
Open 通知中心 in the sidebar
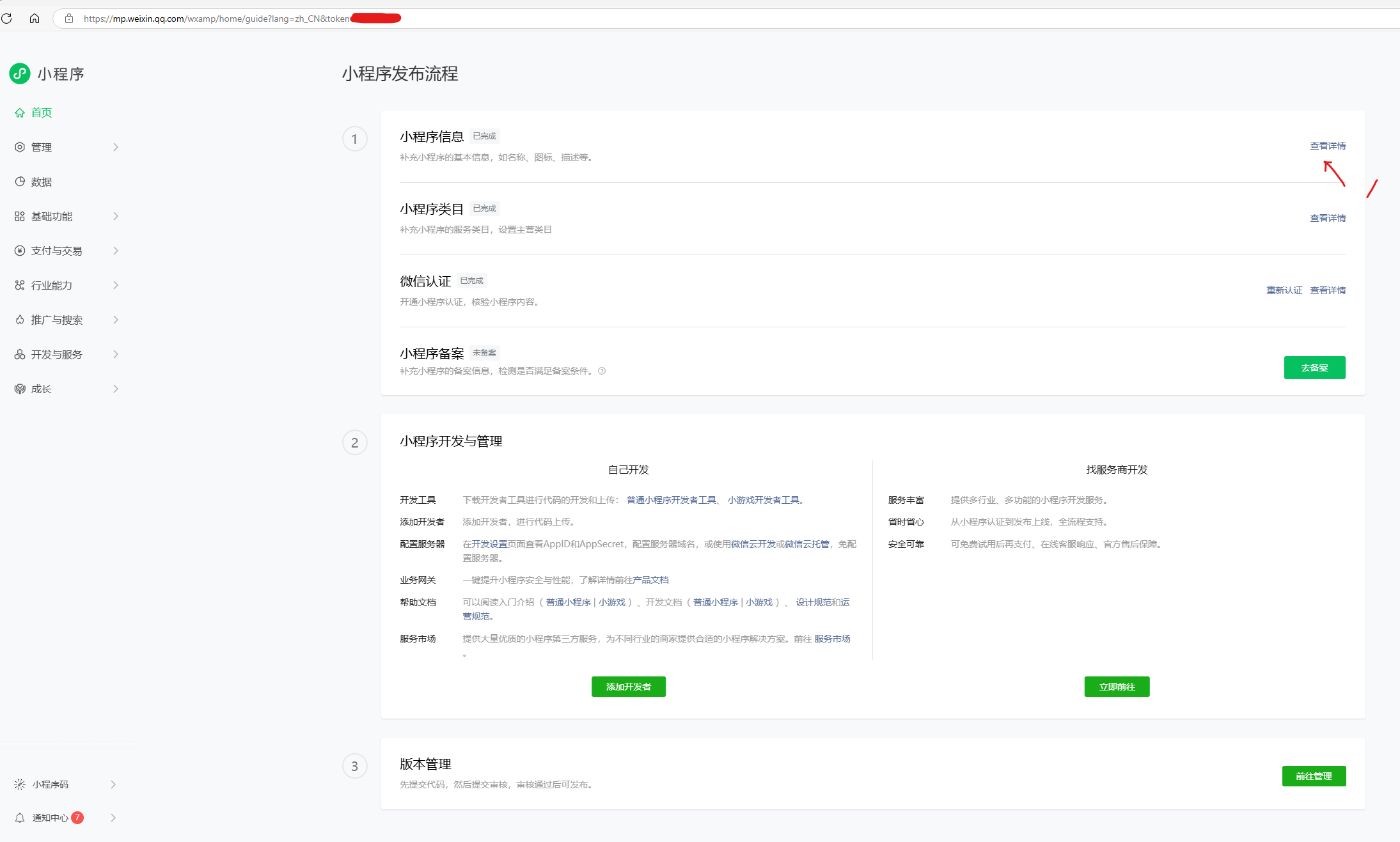[x=51, y=818]
